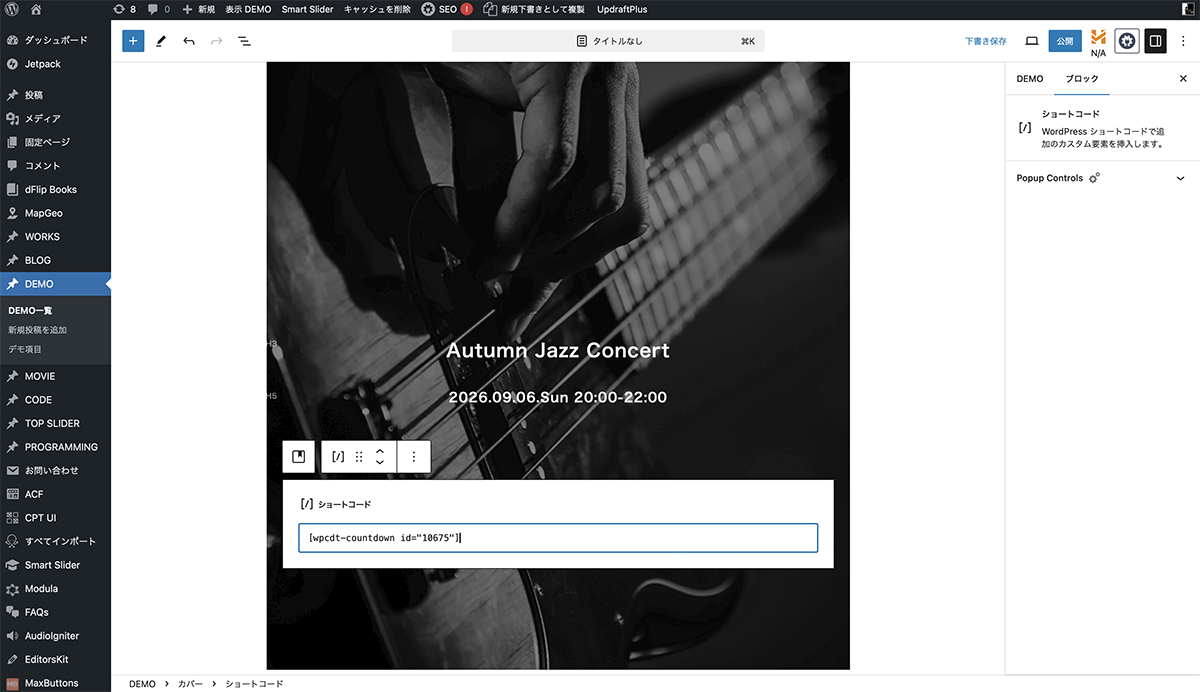Image resolution: width=1200 pixels, height=692 pixels.
Task: Click the preview device icon
Action: (x=1032, y=41)
